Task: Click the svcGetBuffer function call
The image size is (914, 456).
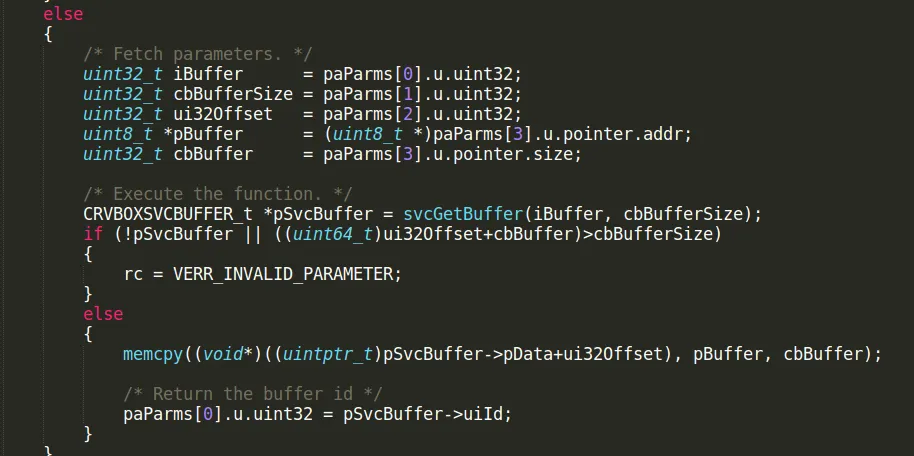Action: point(463,214)
